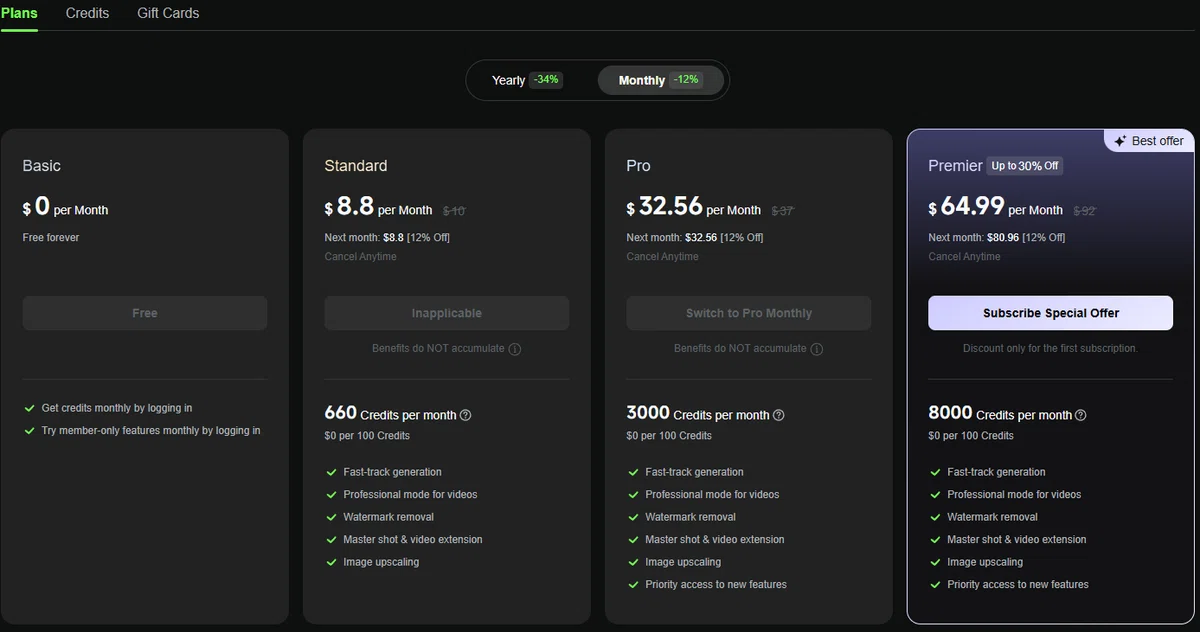Click the Pro plan $32.56 price
This screenshot has width=1200, height=632.
click(665, 206)
